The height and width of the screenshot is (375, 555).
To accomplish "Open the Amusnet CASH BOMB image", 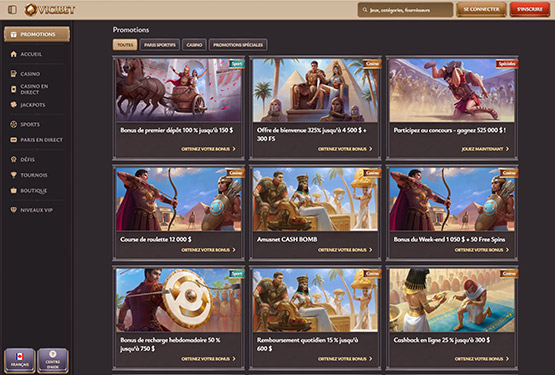I will [x=315, y=199].
